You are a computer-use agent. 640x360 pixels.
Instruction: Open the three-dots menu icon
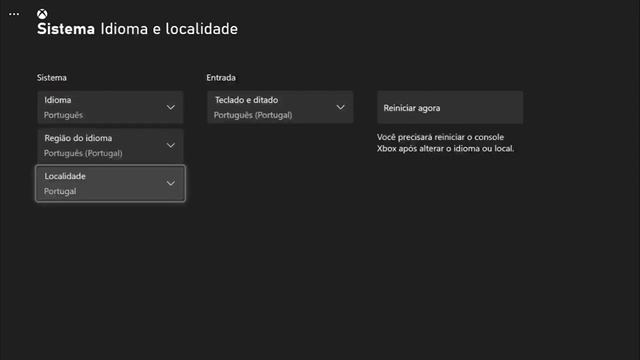click(x=14, y=14)
